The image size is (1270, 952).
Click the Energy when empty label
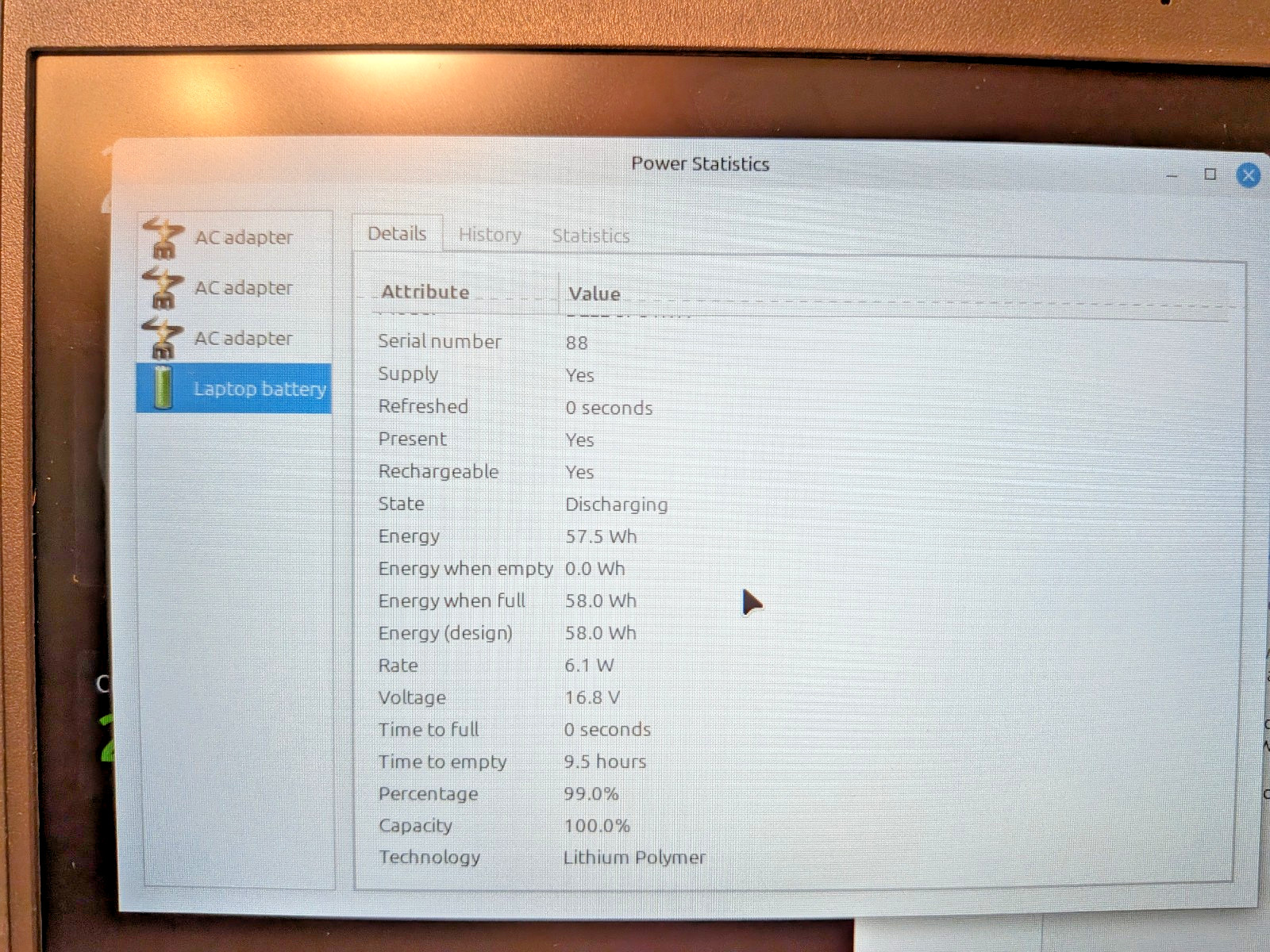click(x=465, y=569)
